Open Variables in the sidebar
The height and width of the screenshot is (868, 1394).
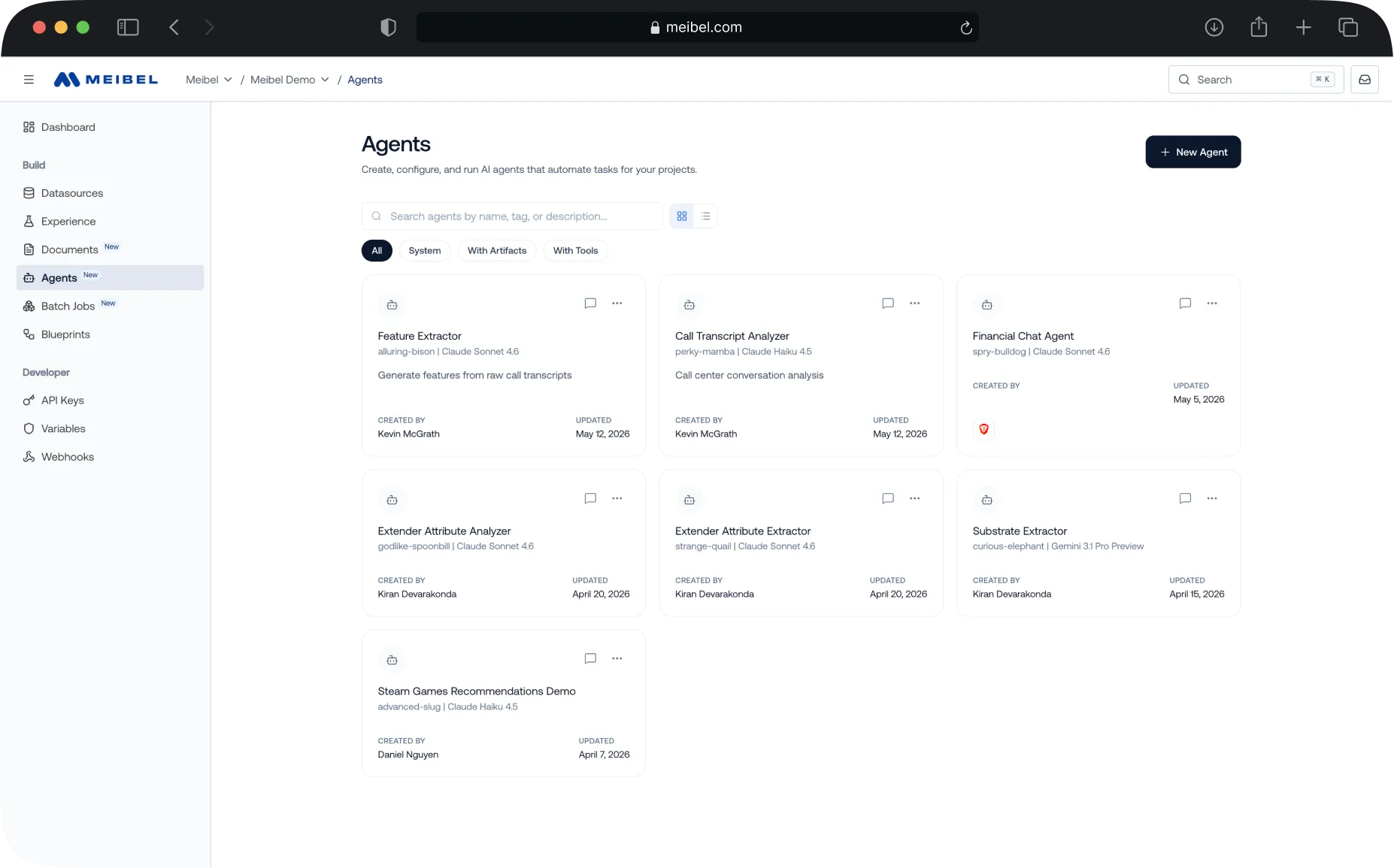[x=110, y=428]
